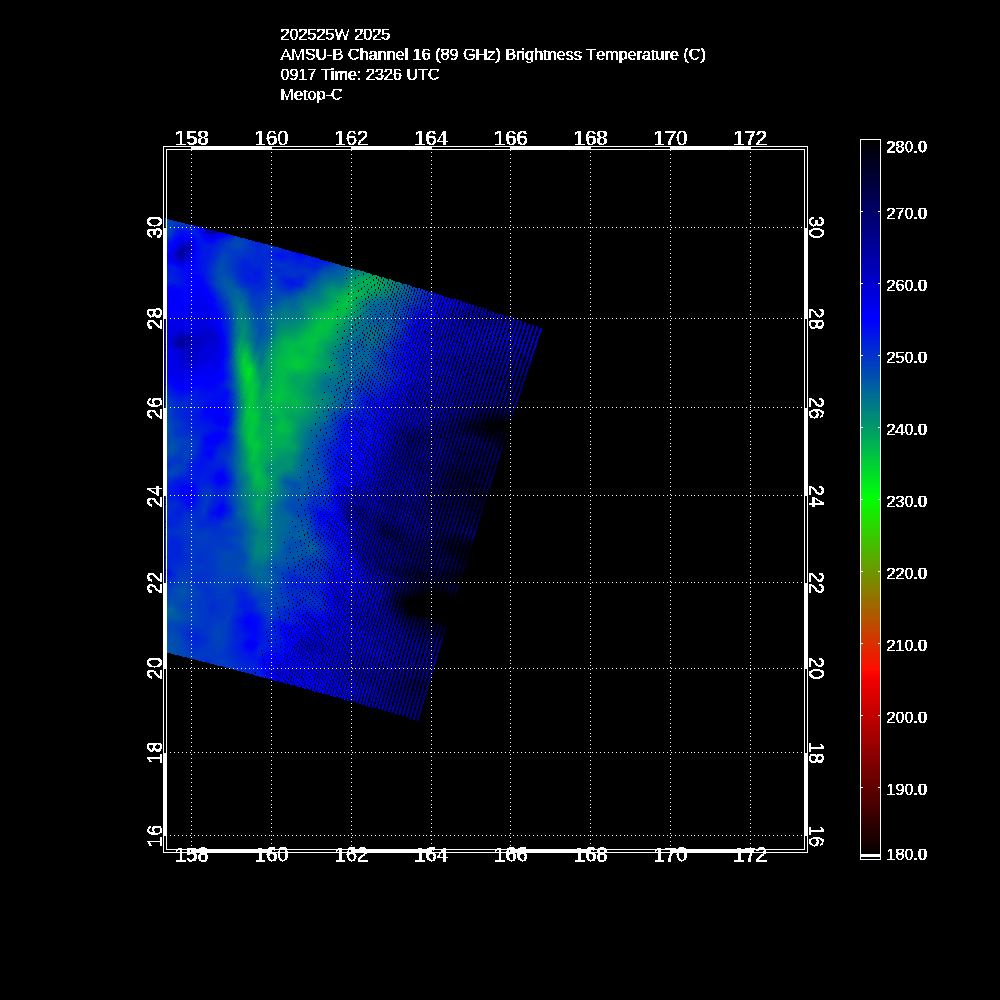Click longitude 160 on the bottom axis
Screen dimensions: 1000x1000
[x=272, y=855]
